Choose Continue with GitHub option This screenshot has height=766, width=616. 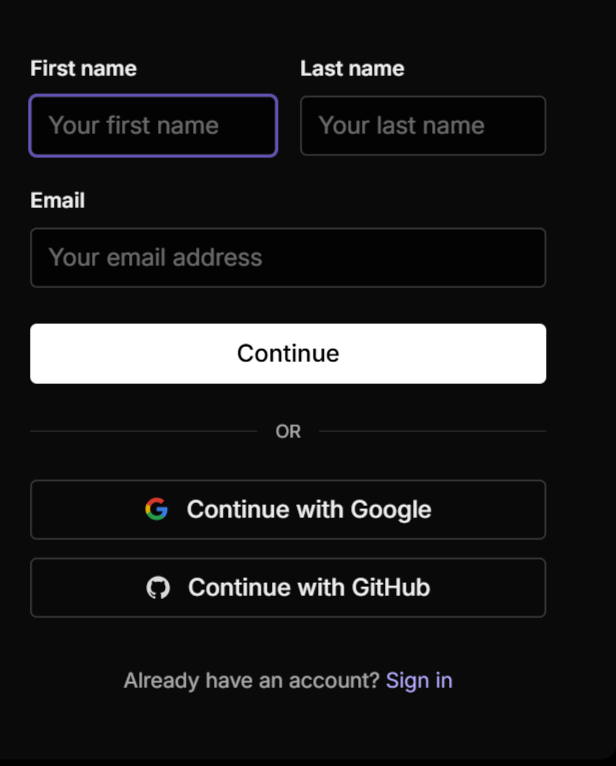tap(288, 588)
